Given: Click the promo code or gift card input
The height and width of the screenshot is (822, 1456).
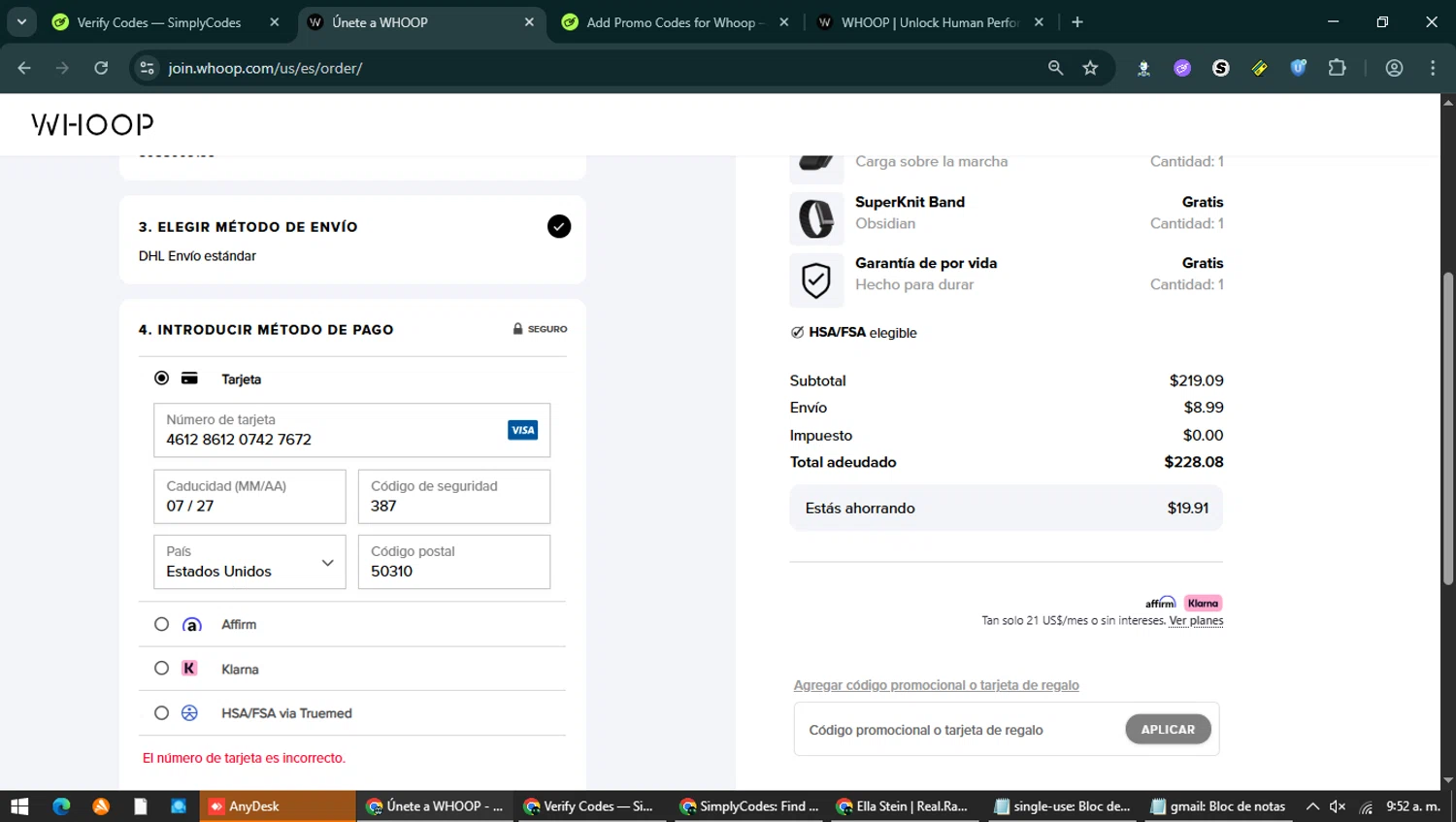Looking at the screenshot, I should click(x=961, y=730).
